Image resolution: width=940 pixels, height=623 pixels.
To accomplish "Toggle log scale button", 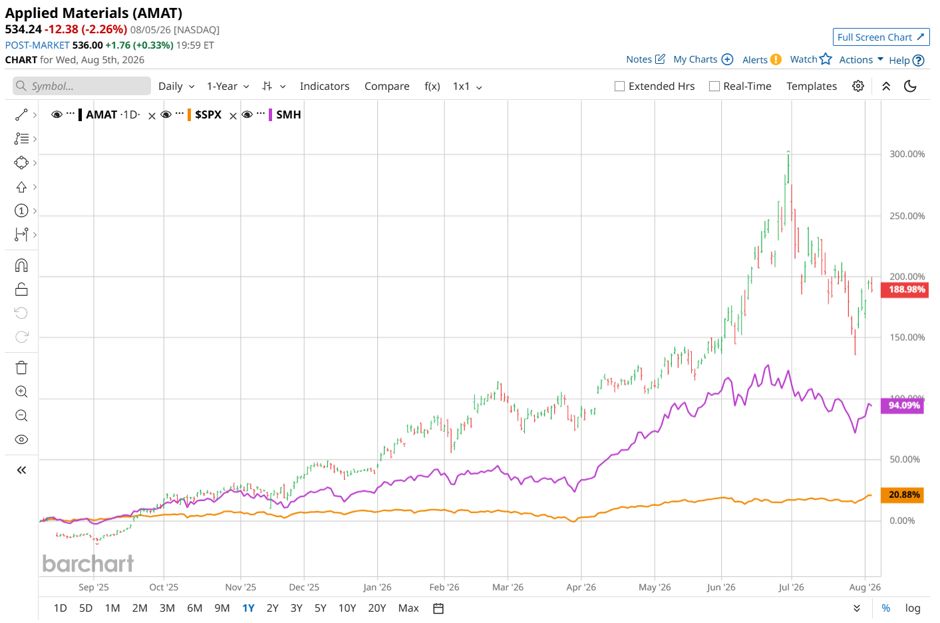I will 912,608.
